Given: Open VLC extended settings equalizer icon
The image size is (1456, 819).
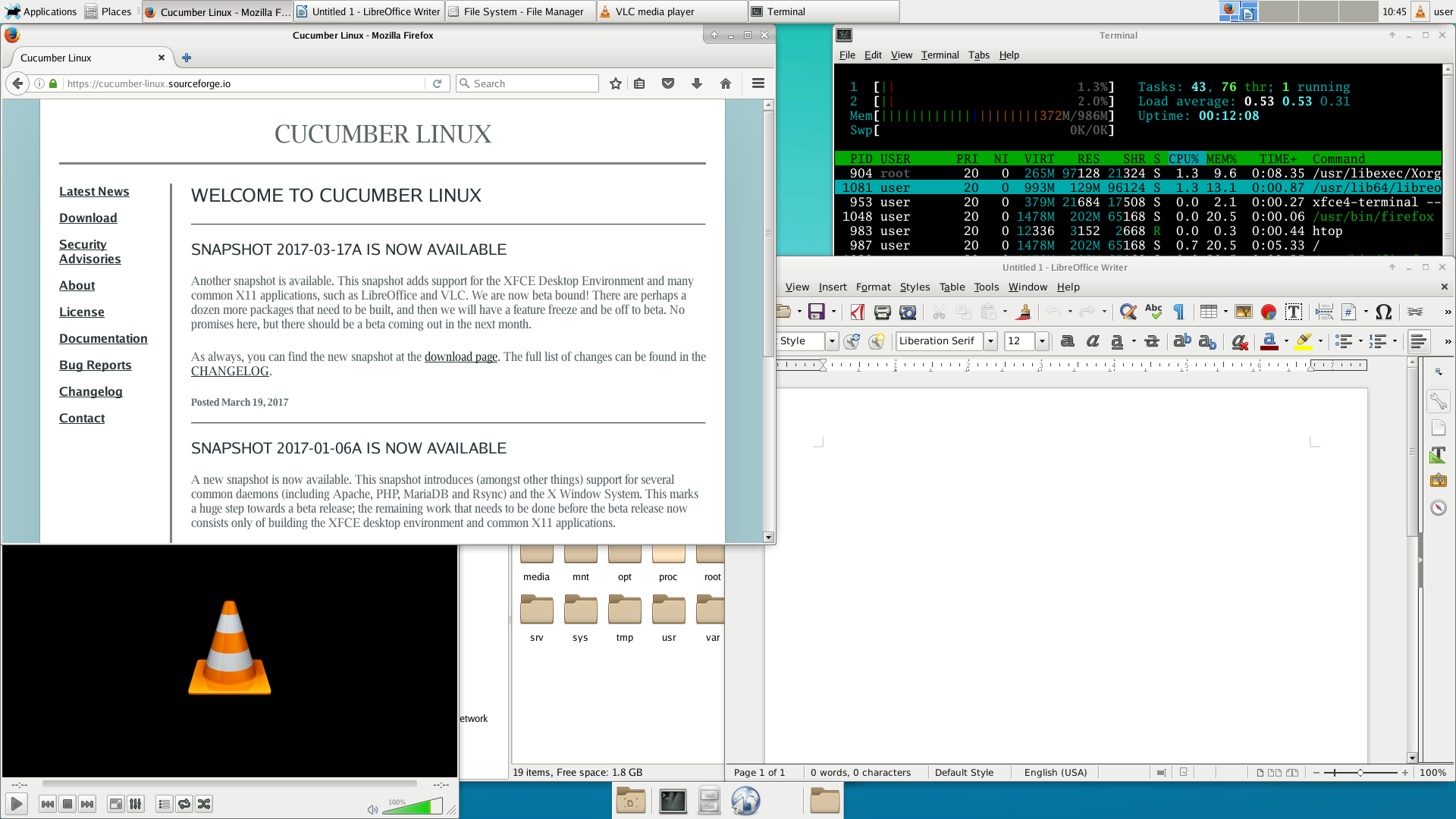Looking at the screenshot, I should click(136, 804).
